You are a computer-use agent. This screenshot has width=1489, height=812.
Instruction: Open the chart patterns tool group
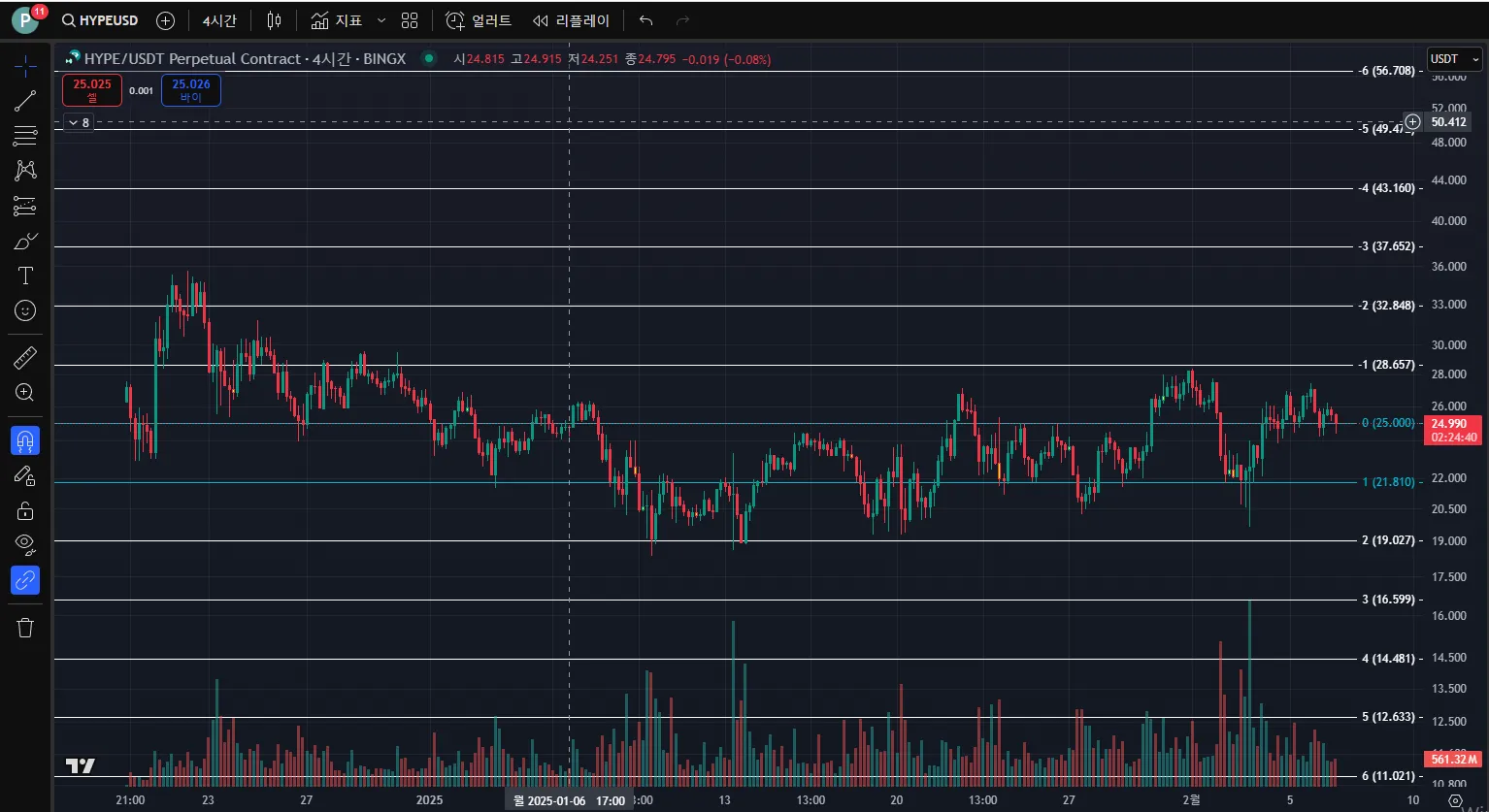[25, 171]
